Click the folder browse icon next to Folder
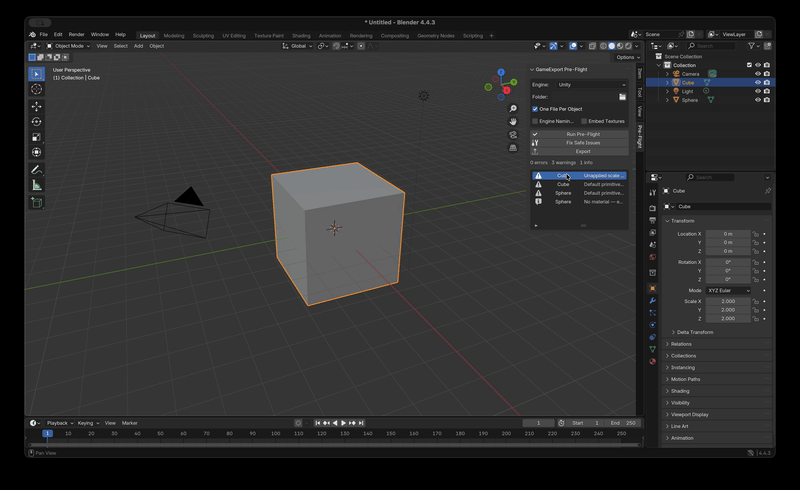The width and height of the screenshot is (800, 490). click(x=622, y=96)
